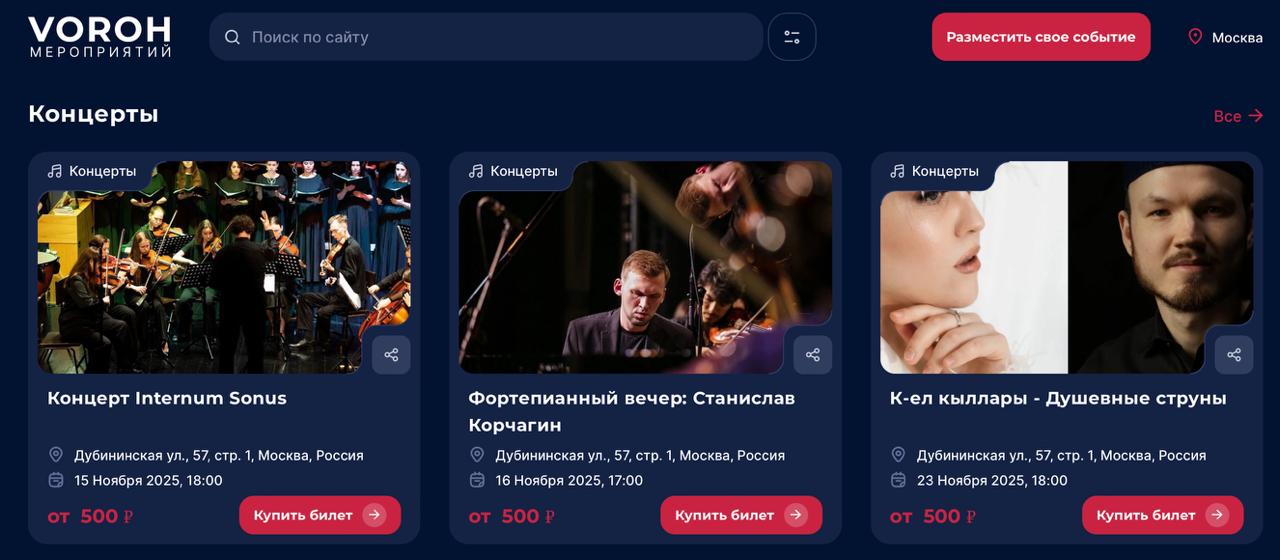Open the Москва city selector

pos(1225,37)
